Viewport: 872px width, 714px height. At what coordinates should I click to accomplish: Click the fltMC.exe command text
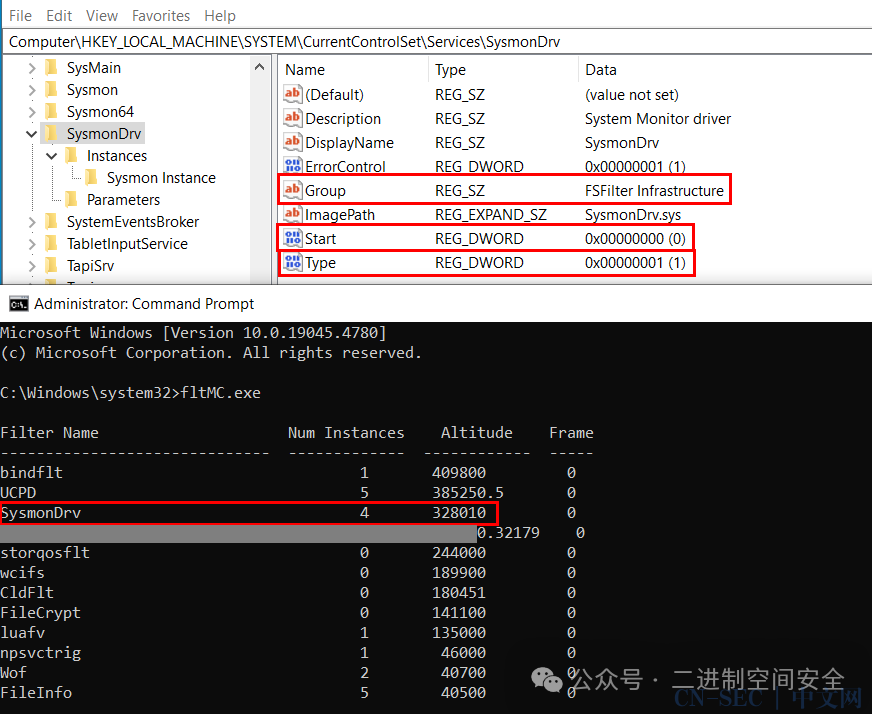pos(220,393)
